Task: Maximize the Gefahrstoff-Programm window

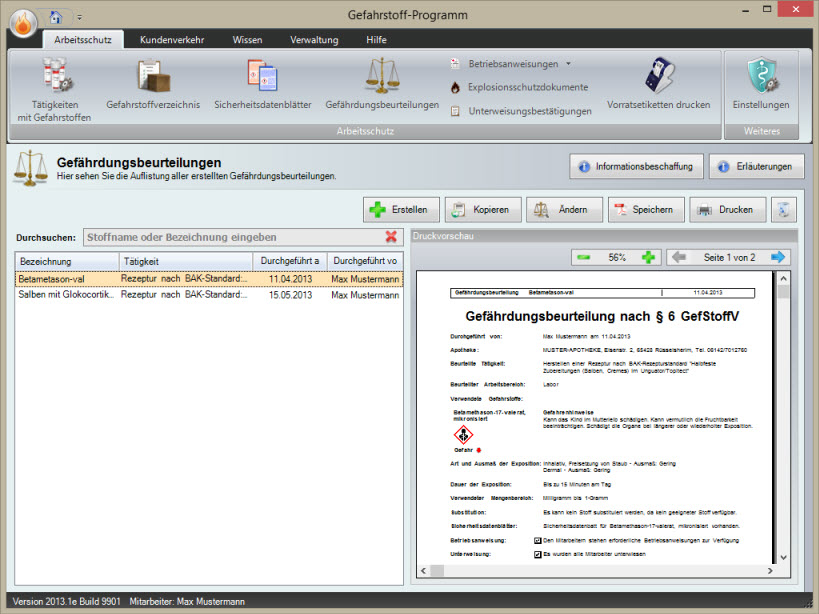Action: pyautogui.click(x=767, y=9)
